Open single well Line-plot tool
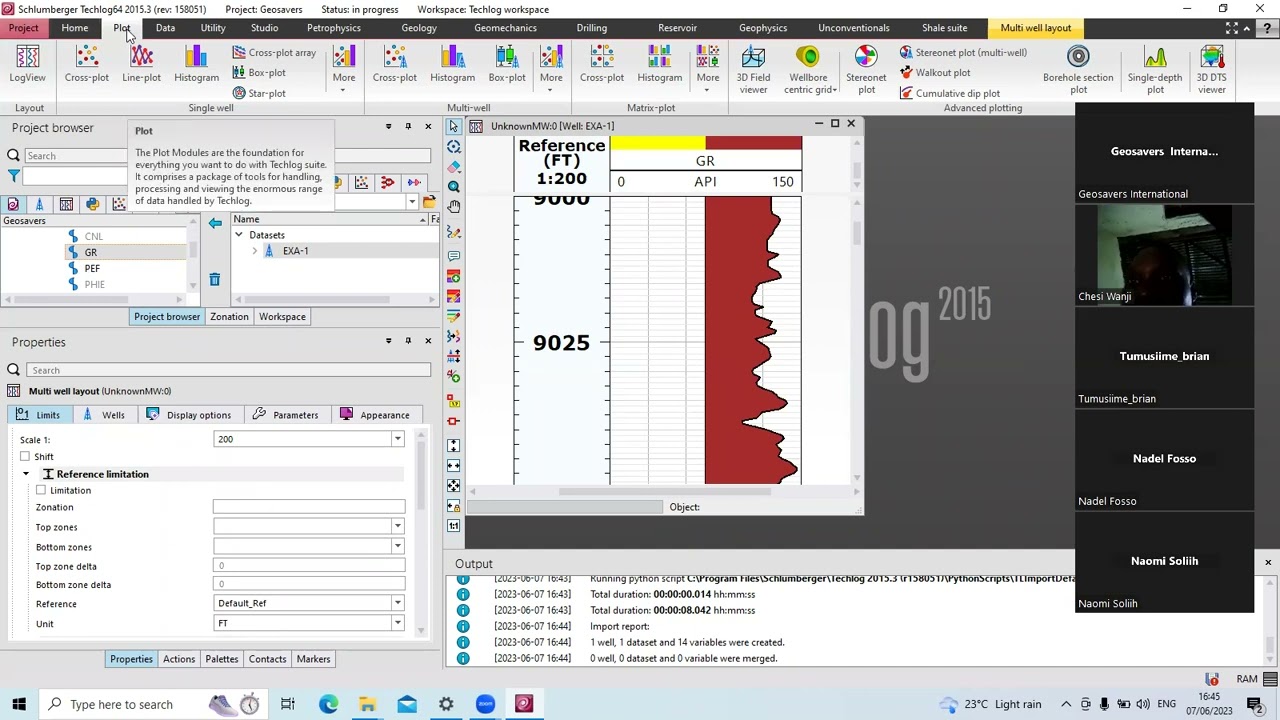Image resolution: width=1280 pixels, height=720 pixels. (141, 64)
